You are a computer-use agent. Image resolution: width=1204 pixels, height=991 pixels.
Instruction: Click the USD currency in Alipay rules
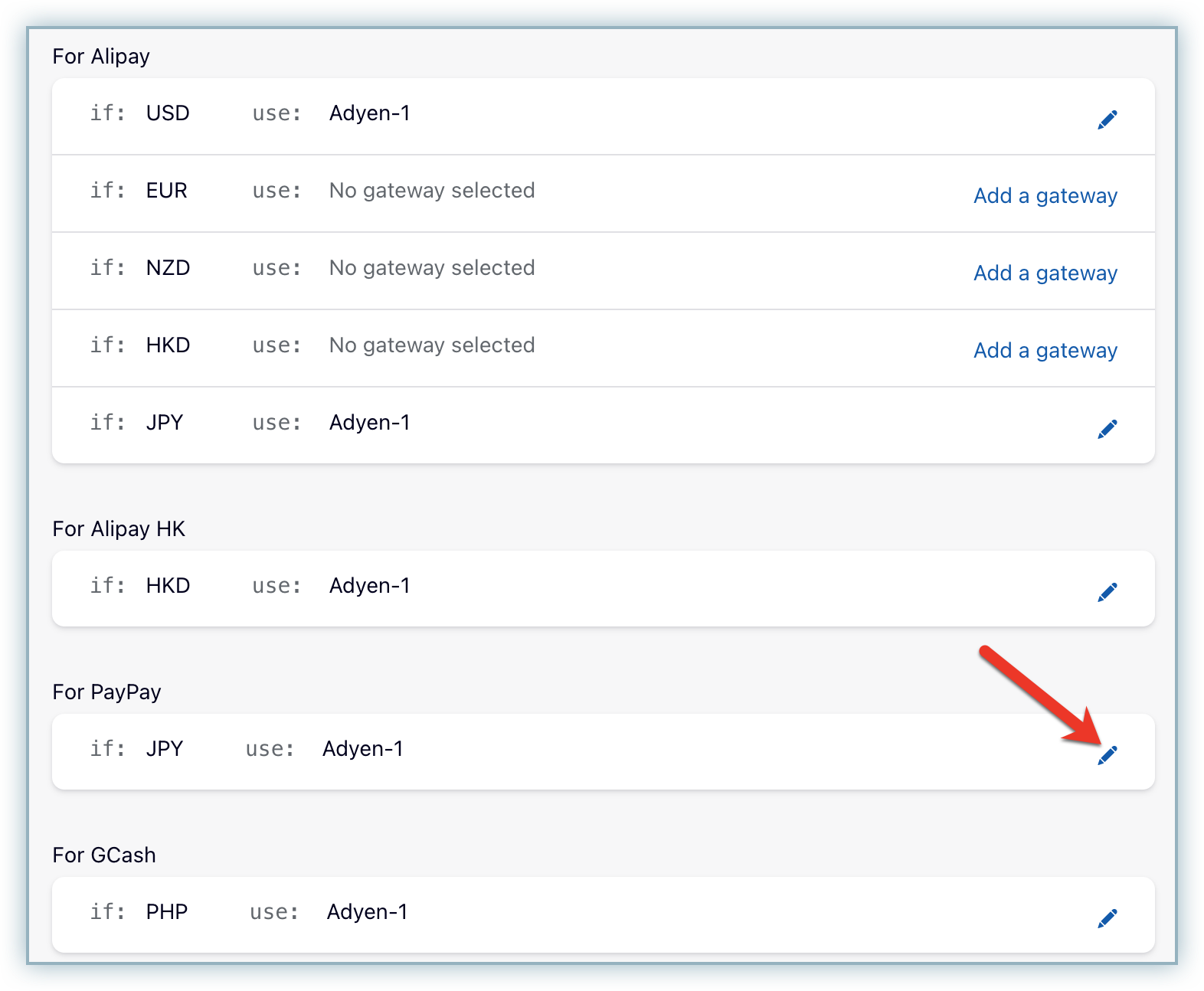[168, 113]
